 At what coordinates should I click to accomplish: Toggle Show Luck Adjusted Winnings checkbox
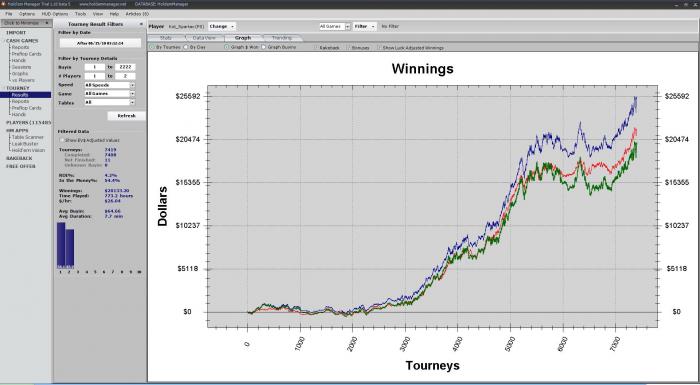pos(379,47)
